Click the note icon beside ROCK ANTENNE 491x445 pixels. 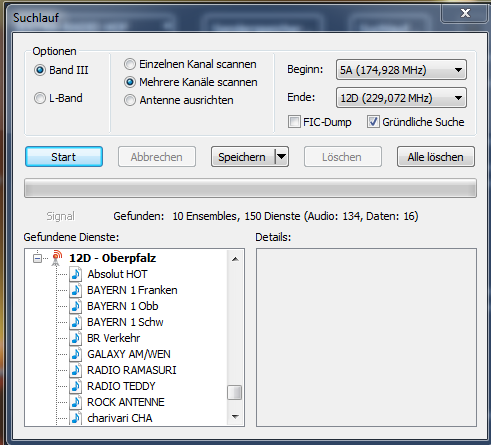click(x=76, y=402)
